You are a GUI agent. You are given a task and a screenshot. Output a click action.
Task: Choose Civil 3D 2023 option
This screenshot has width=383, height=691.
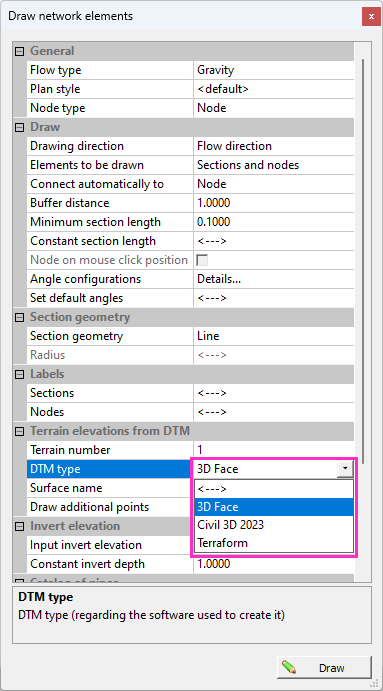(274, 525)
